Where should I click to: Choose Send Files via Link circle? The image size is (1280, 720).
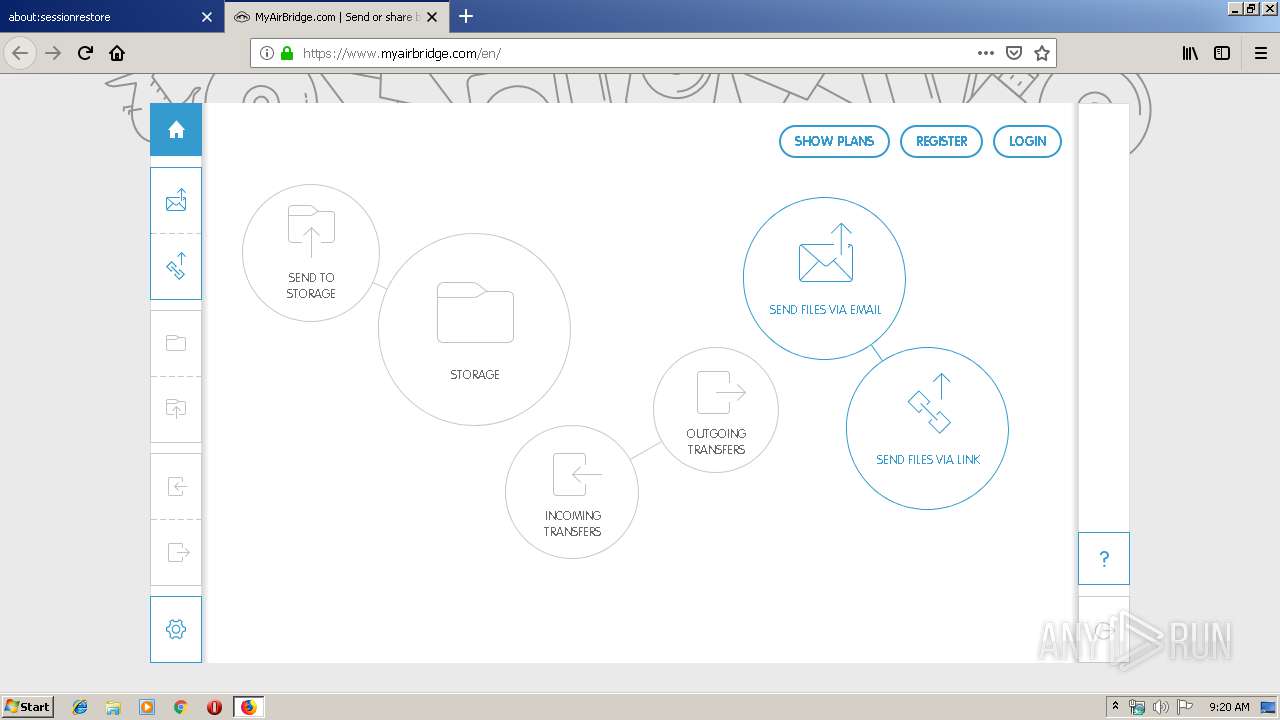point(927,428)
